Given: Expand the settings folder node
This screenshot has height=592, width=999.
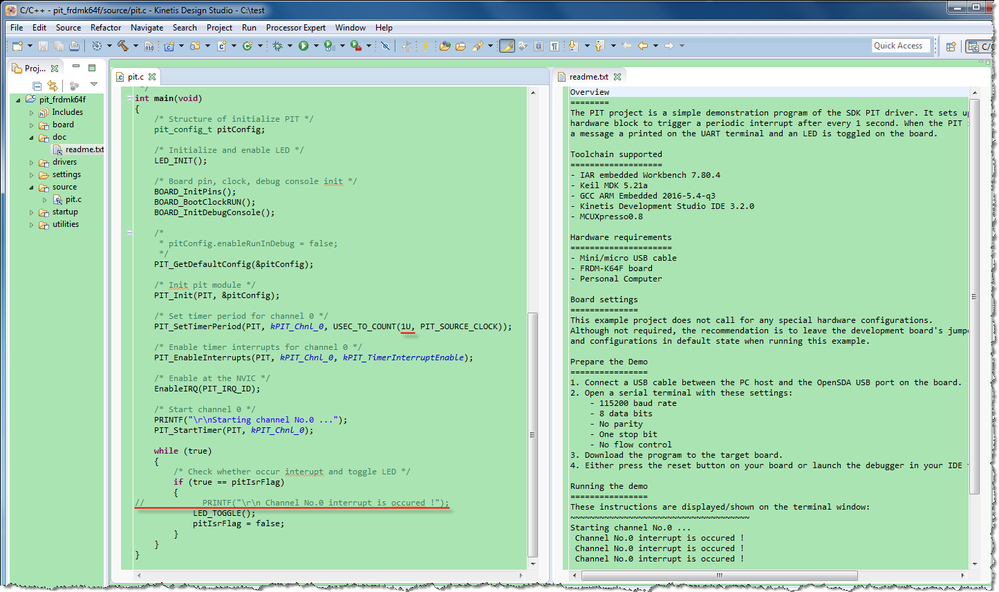Looking at the screenshot, I should click(x=31, y=175).
